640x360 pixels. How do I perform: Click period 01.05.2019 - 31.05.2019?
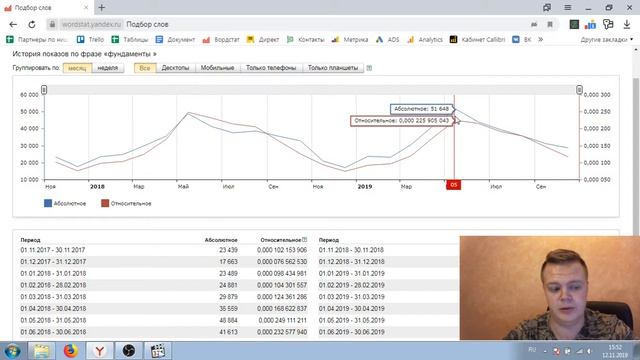[x=351, y=320]
